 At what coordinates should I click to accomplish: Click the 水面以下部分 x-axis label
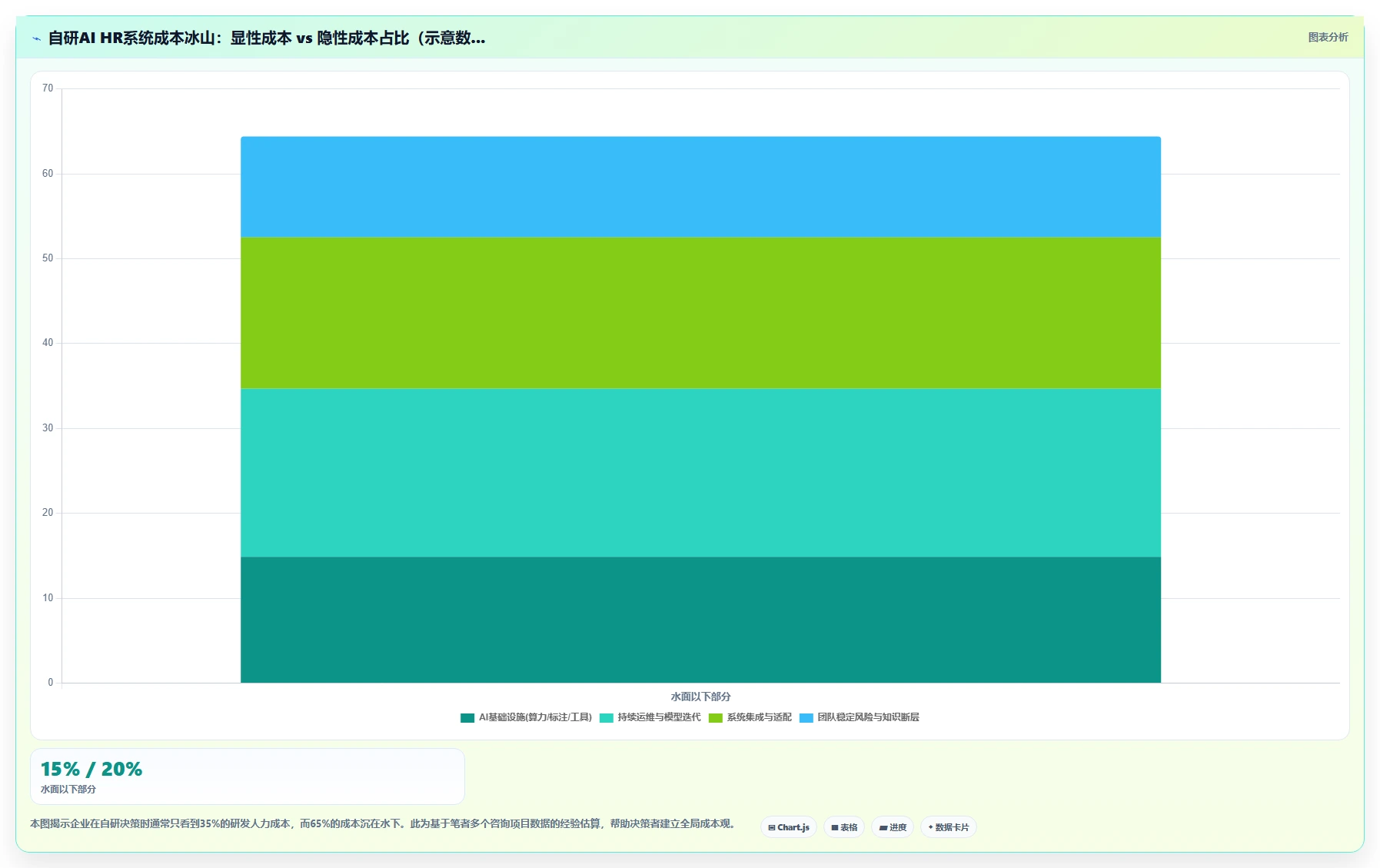pos(700,697)
